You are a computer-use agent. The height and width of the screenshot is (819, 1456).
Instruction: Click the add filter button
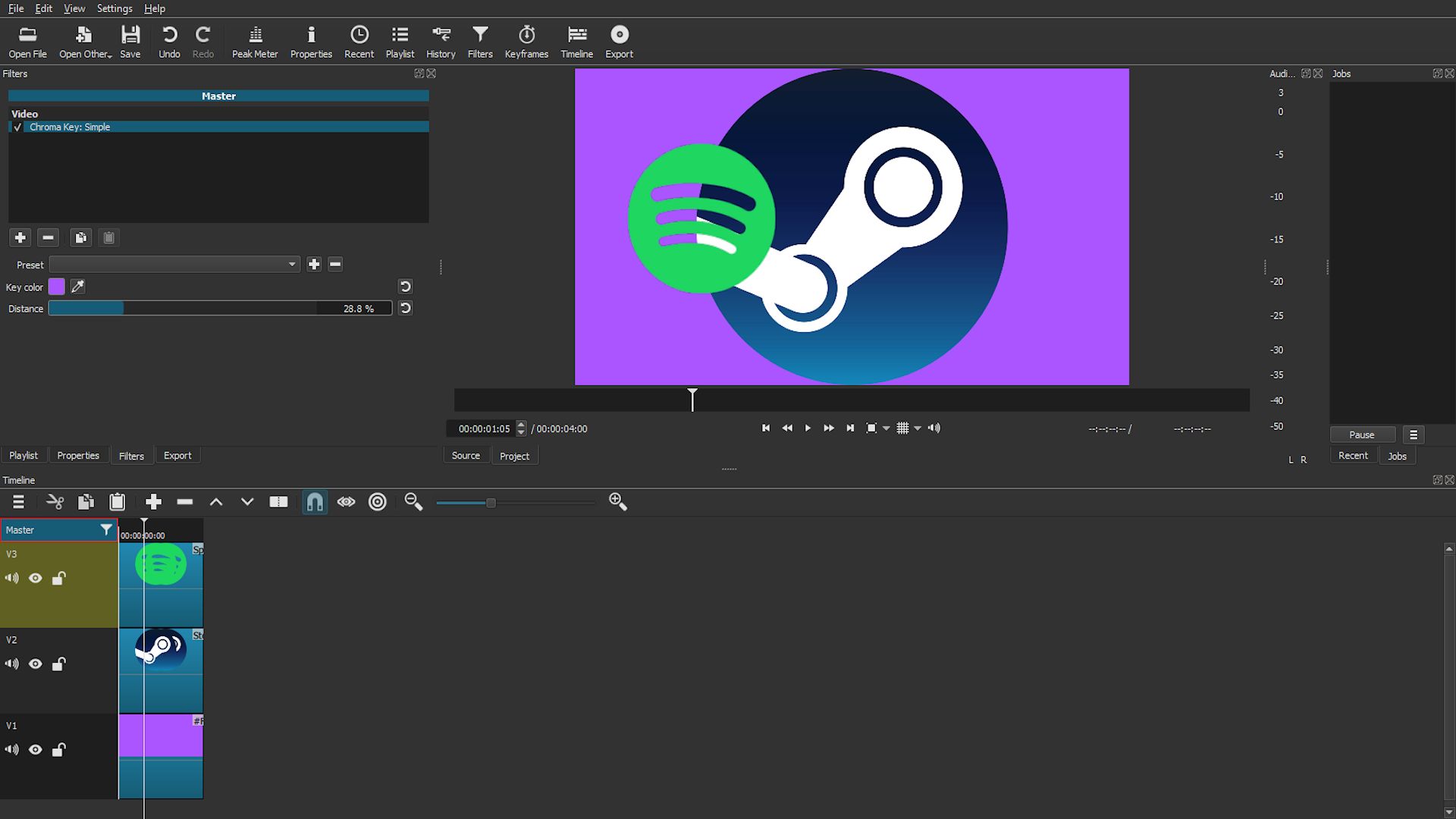(19, 237)
